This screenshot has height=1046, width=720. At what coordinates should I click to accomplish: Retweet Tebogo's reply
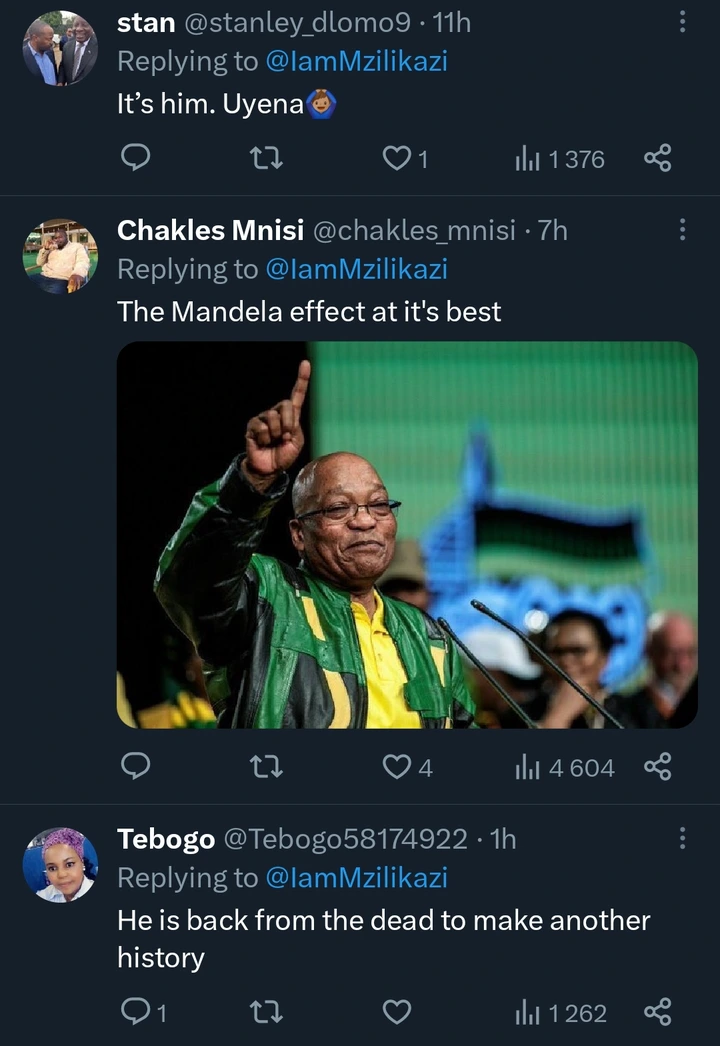[x=266, y=1013]
